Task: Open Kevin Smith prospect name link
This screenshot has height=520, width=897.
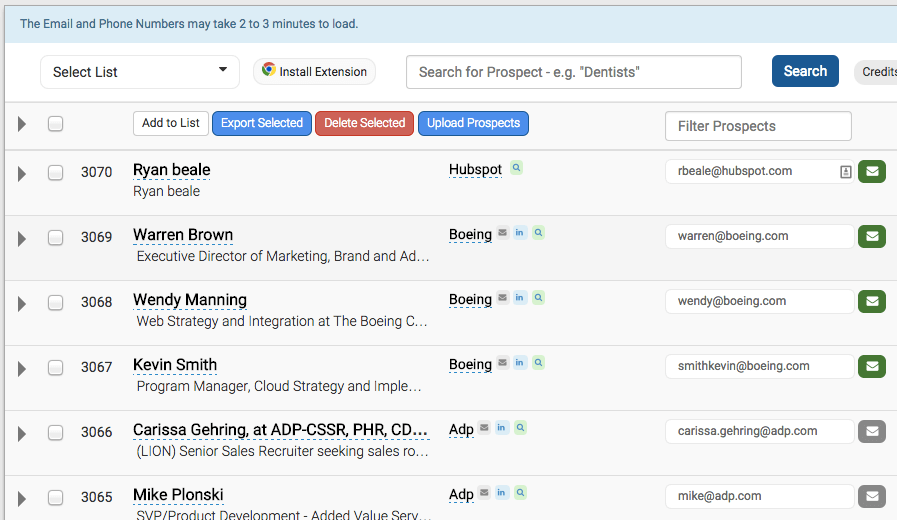Action: pos(175,365)
